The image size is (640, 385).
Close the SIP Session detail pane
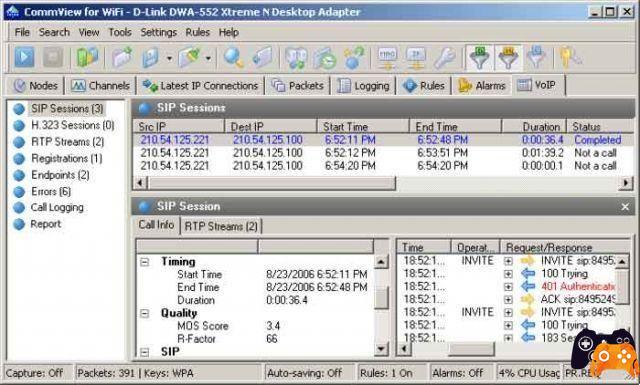(625, 207)
